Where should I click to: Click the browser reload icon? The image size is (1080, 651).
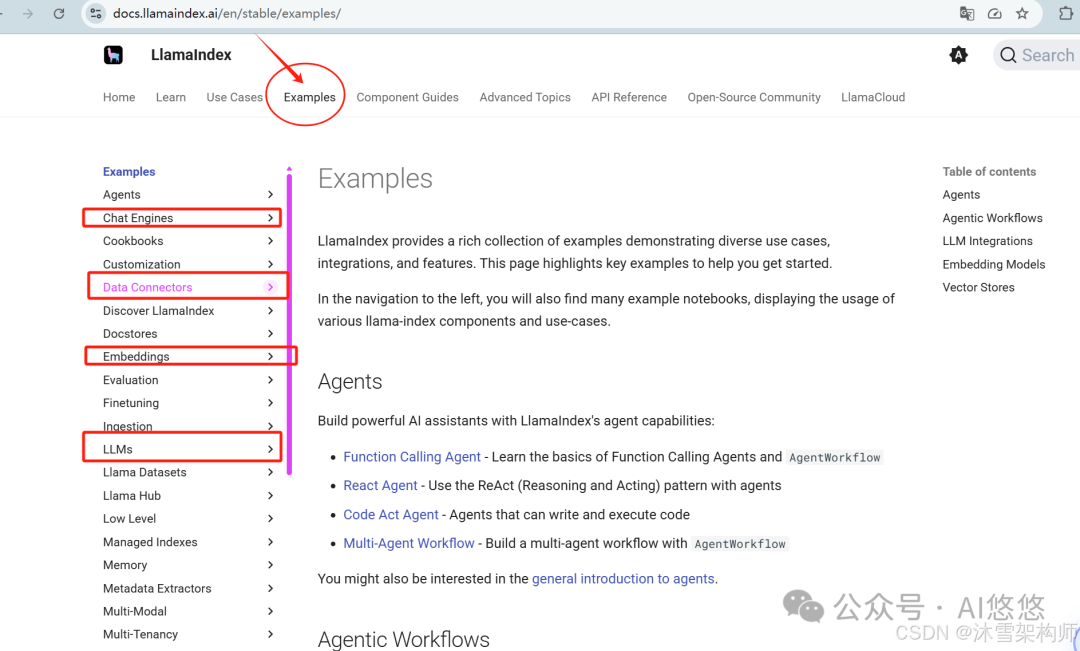coord(59,13)
